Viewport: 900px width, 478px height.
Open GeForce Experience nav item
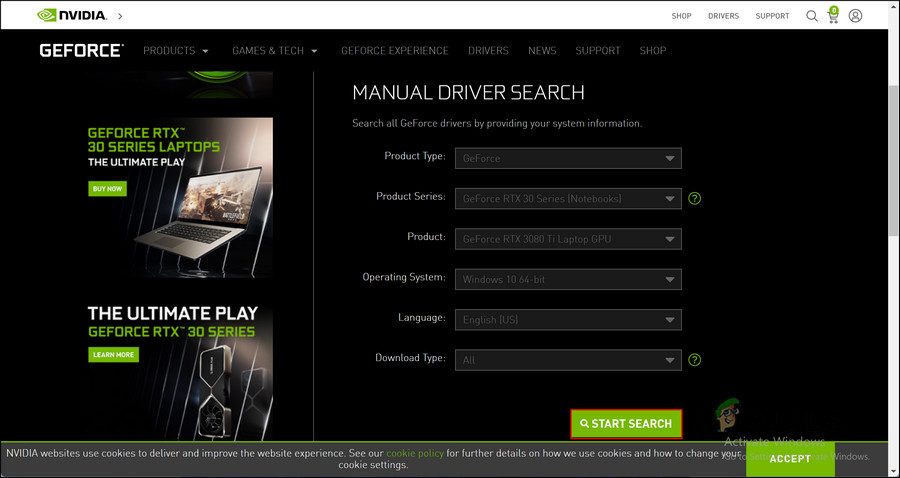point(395,50)
